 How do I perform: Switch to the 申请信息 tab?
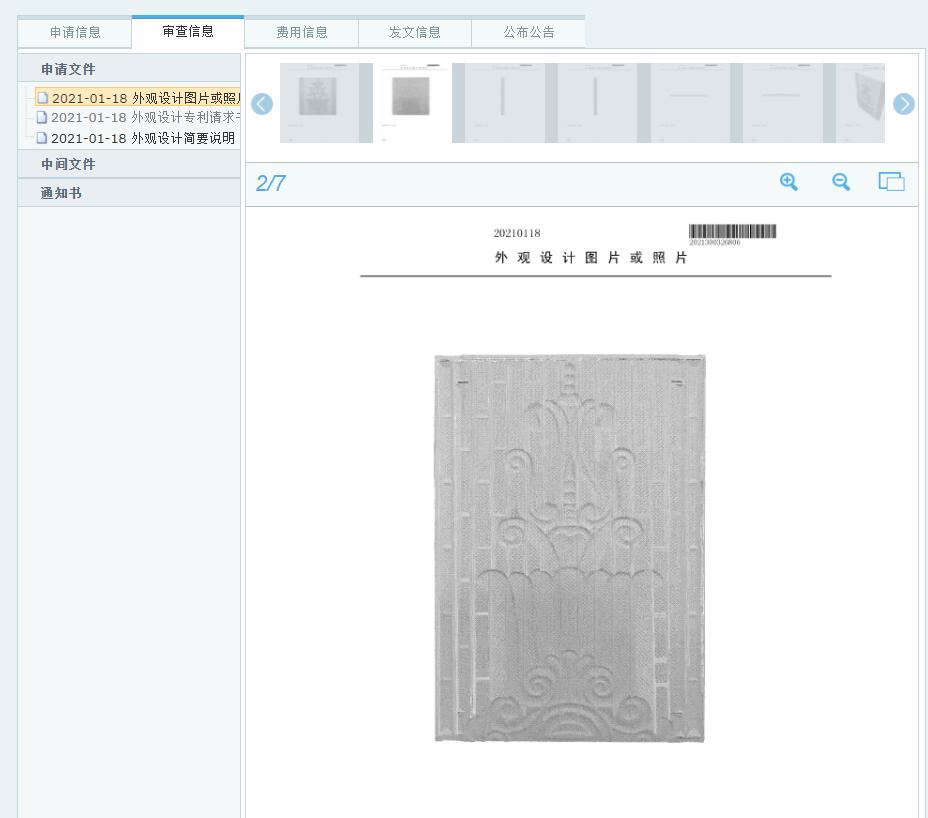75,32
